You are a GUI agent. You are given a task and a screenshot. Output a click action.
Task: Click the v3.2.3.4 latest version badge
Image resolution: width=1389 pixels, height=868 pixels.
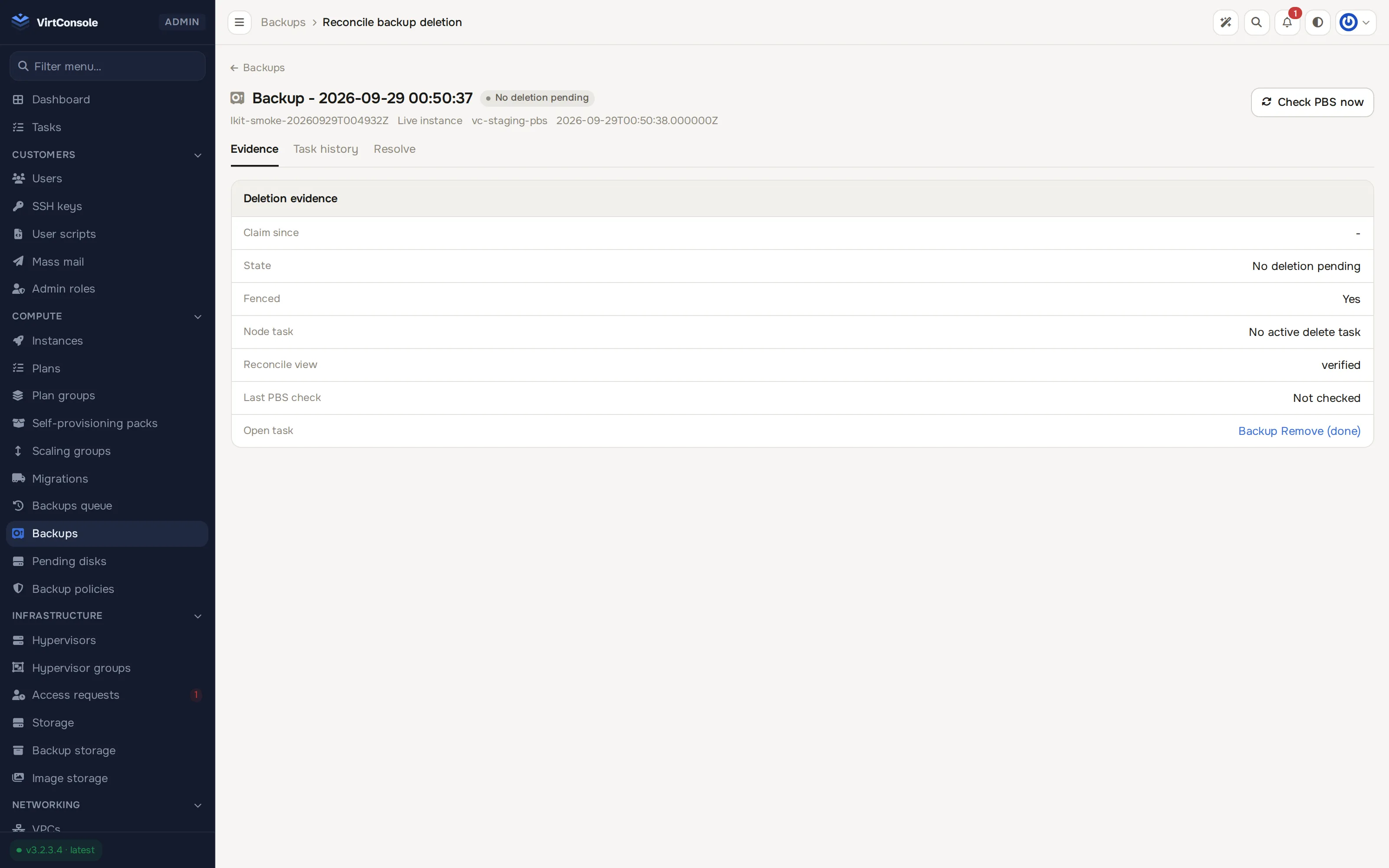coord(56,850)
